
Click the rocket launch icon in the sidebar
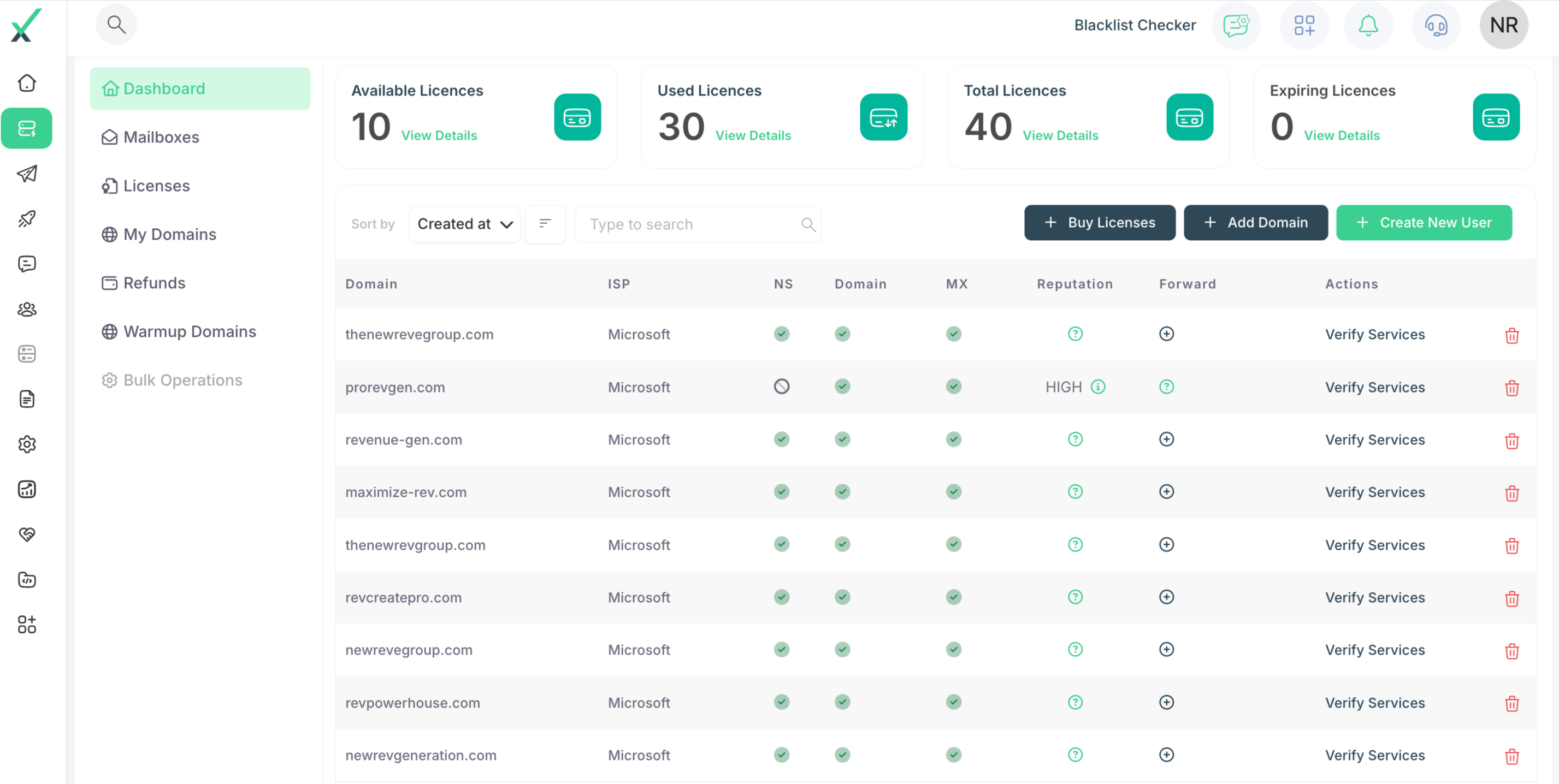tap(27, 219)
